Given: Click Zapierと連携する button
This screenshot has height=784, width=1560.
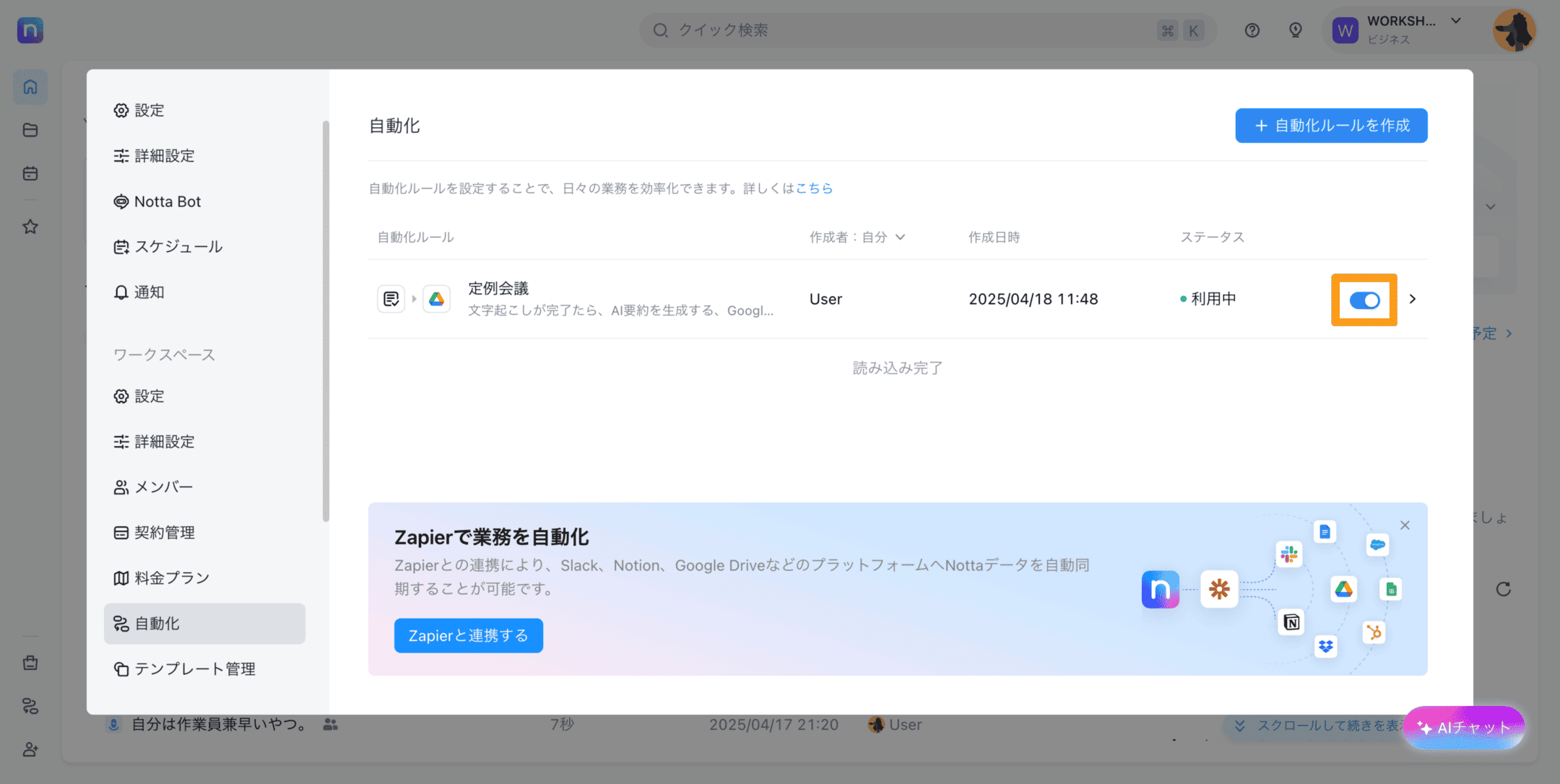Looking at the screenshot, I should (x=468, y=635).
